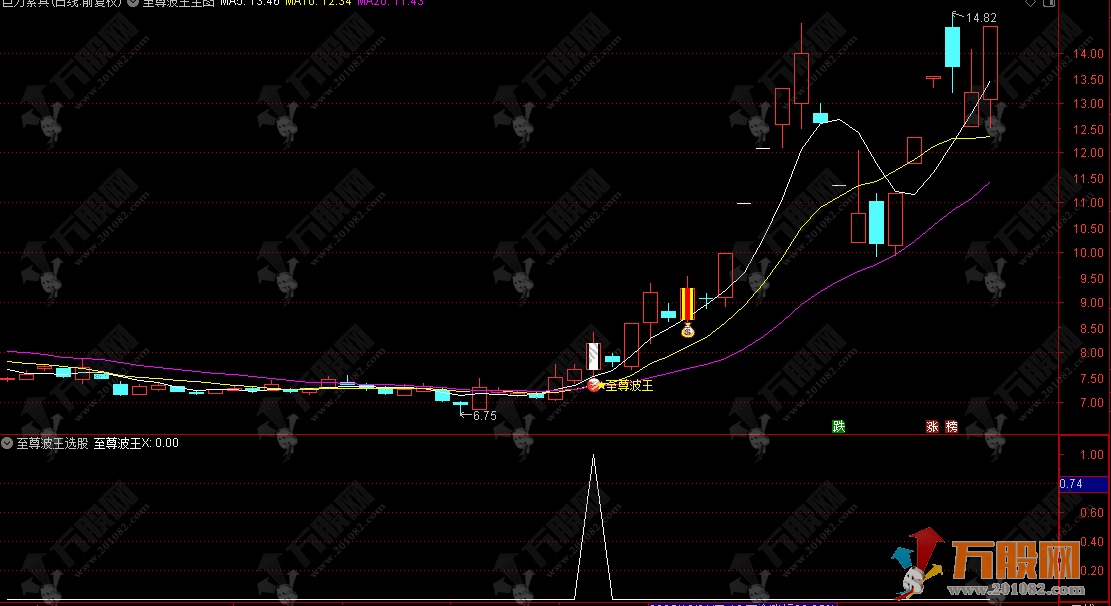This screenshot has width=1111, height=606.
Task: Click the green 跌 tag
Action: pos(839,426)
